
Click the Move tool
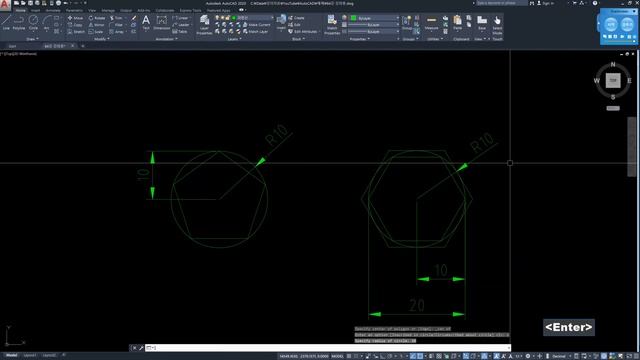(75, 18)
